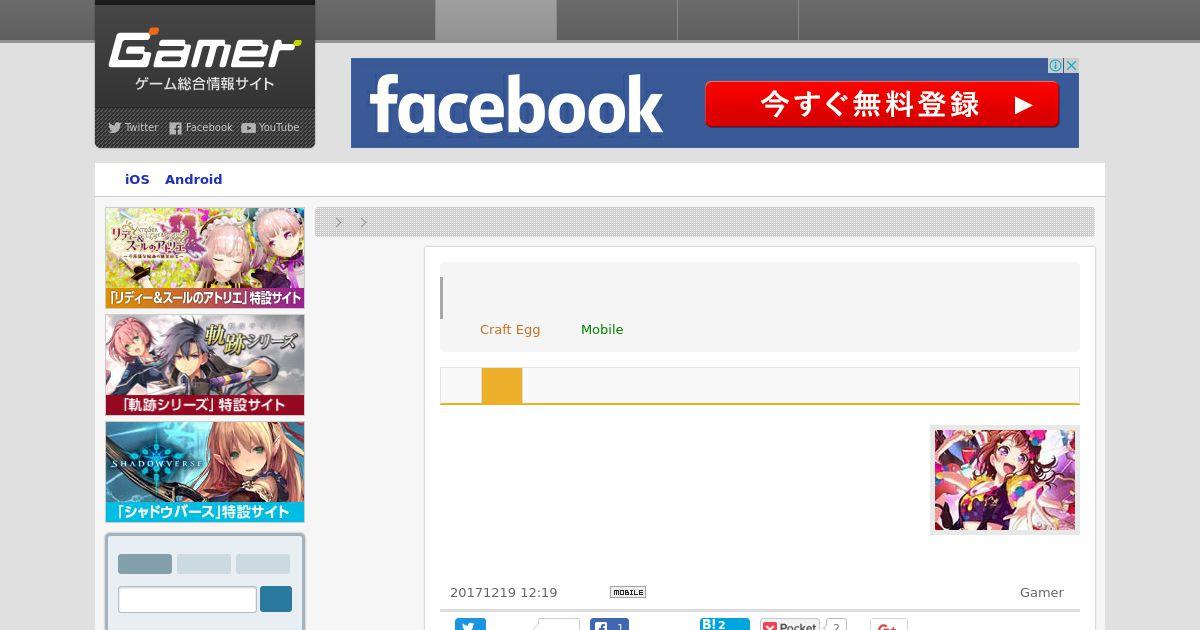Image resolution: width=1200 pixels, height=630 pixels.
Task: Share article via Twitter bird icon
Action: pyautogui.click(x=470, y=625)
